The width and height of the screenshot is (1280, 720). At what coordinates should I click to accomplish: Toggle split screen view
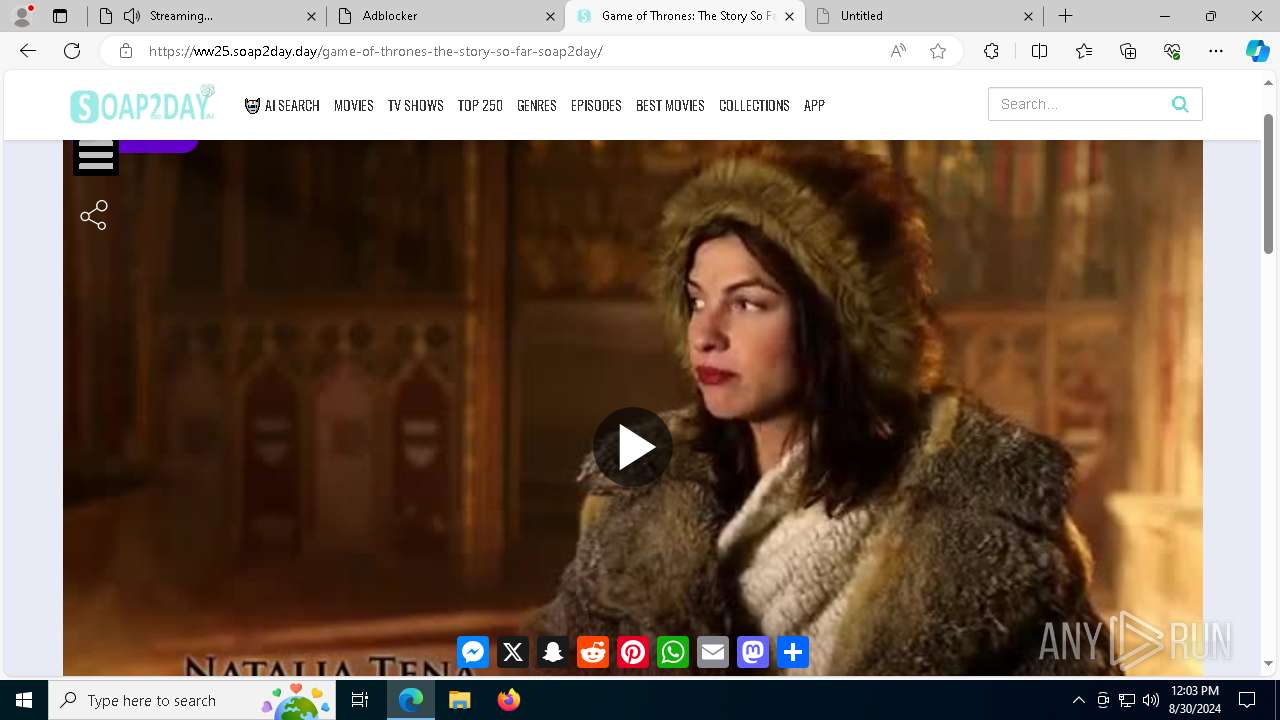pyautogui.click(x=1039, y=51)
